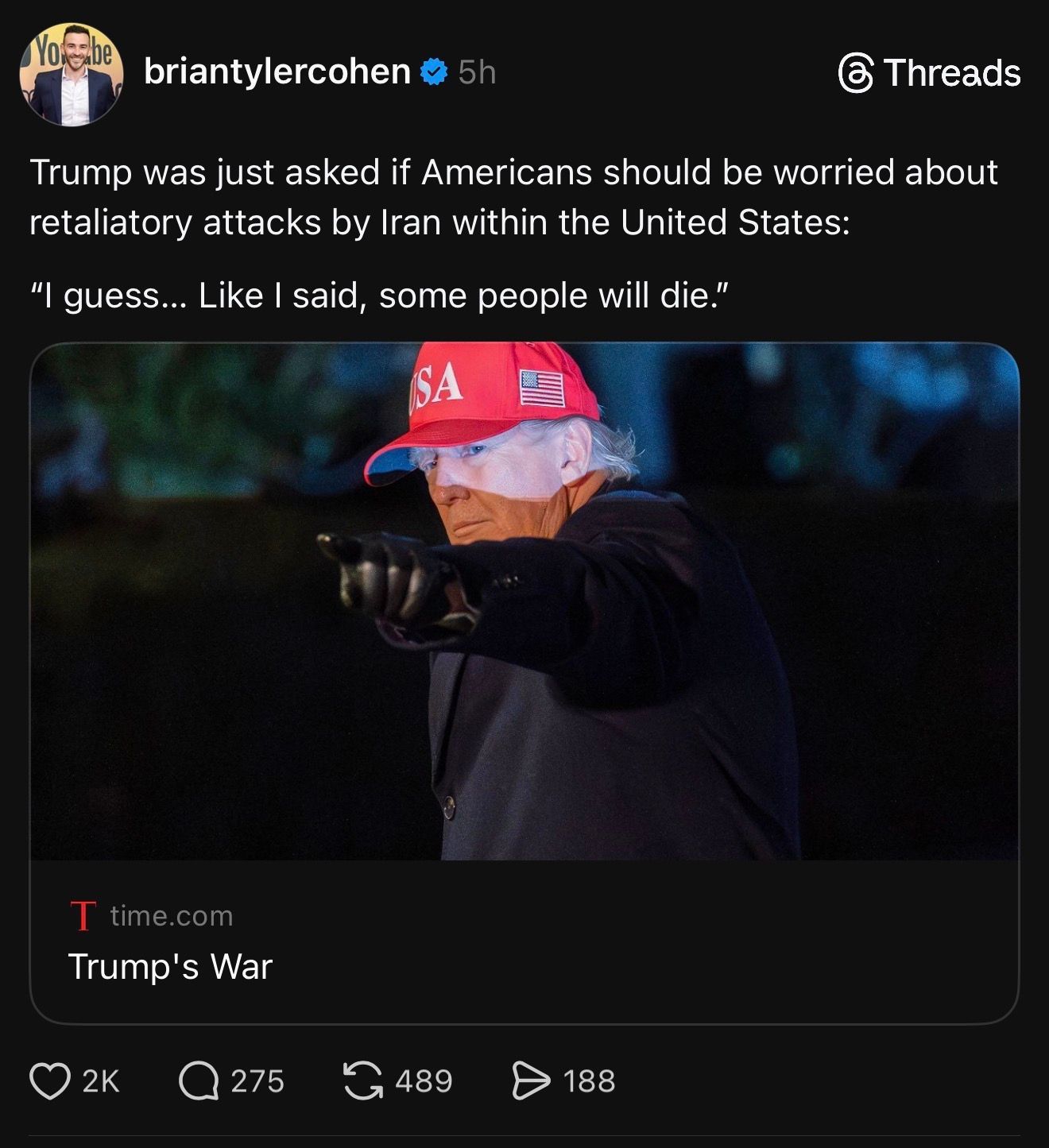Click the Threads wordmark text
Image resolution: width=1049 pixels, height=1148 pixels.
(952, 73)
